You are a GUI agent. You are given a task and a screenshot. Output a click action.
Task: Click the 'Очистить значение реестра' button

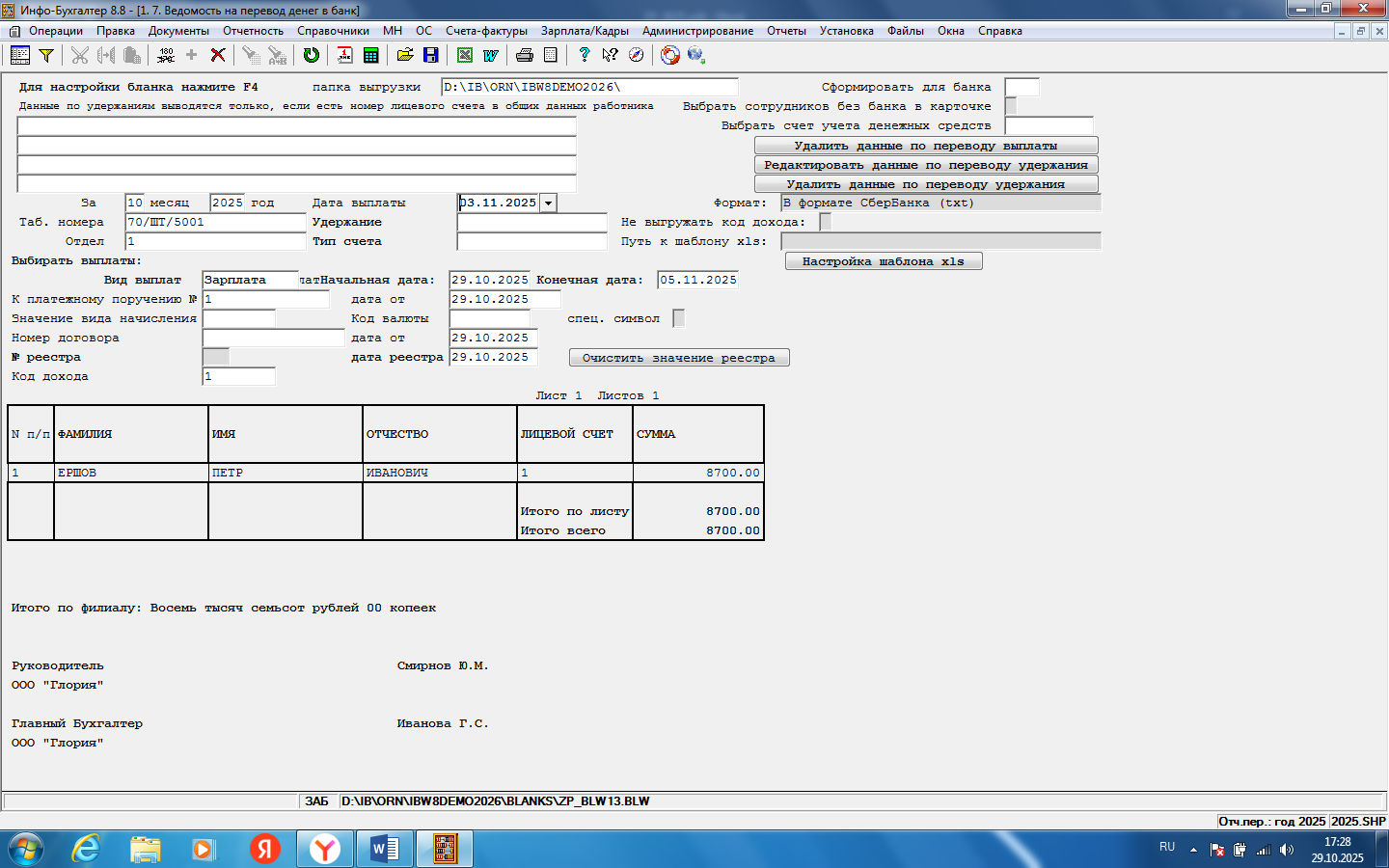point(679,358)
